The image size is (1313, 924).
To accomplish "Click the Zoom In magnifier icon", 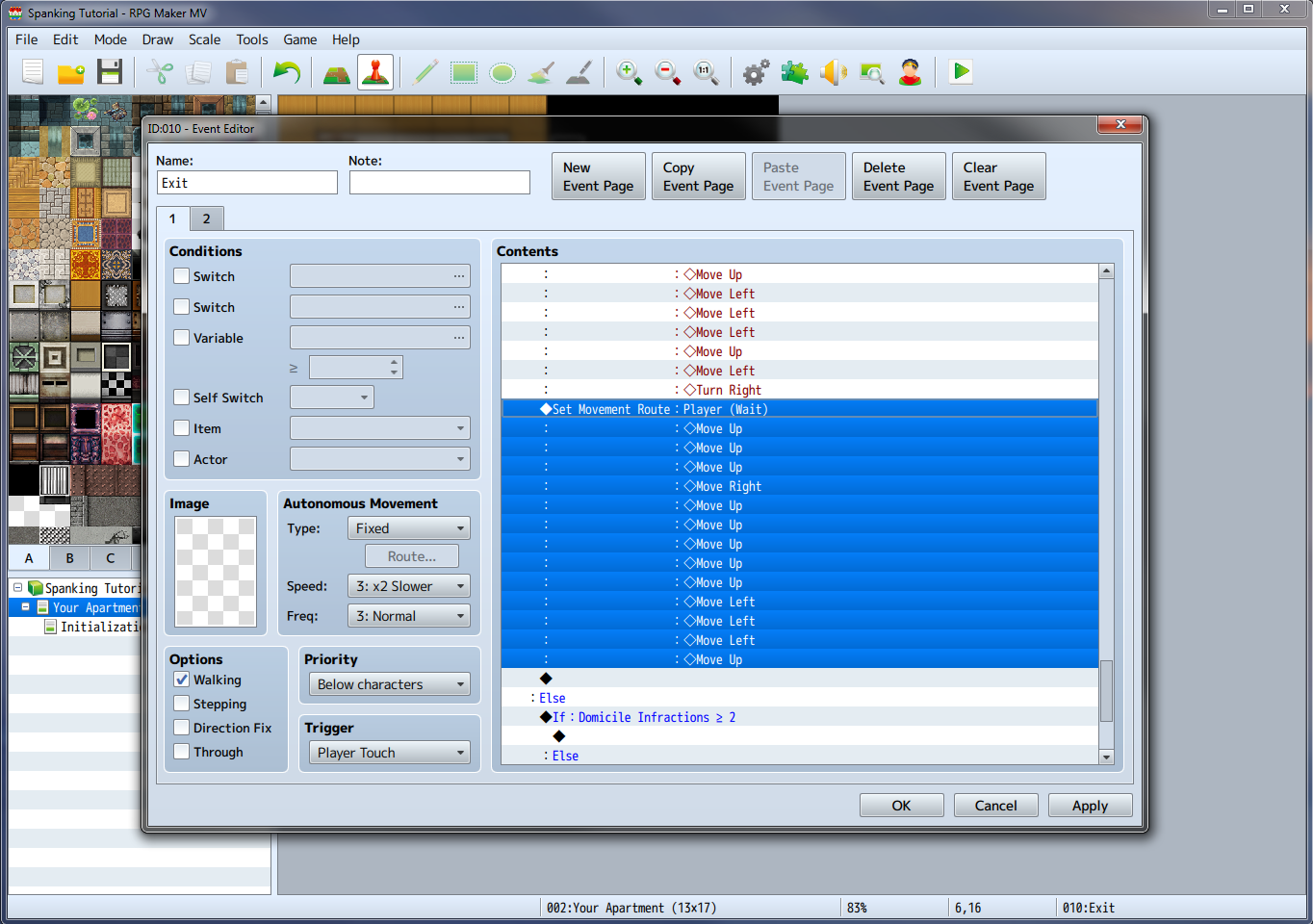I will tap(630, 72).
